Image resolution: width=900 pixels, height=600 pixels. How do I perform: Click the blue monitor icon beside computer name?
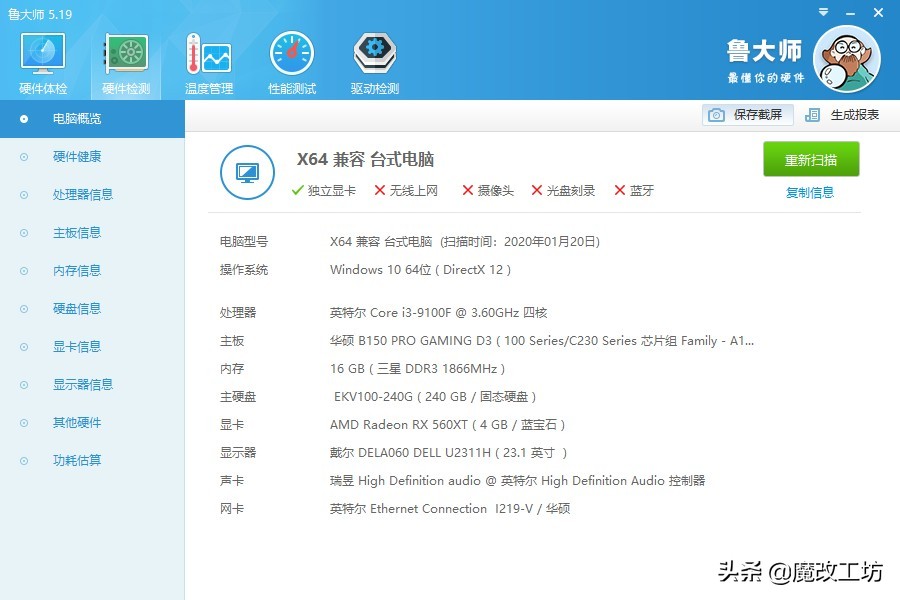247,172
